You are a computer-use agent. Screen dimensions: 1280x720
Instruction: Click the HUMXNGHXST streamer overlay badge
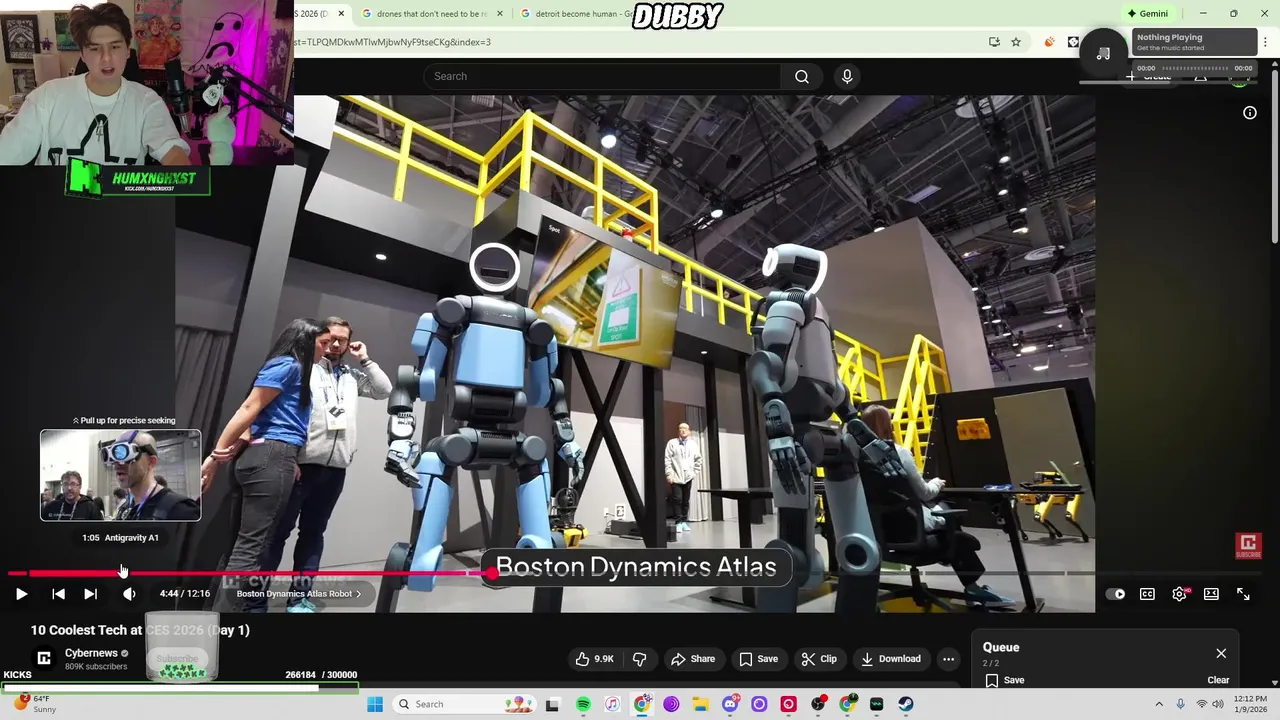138,179
